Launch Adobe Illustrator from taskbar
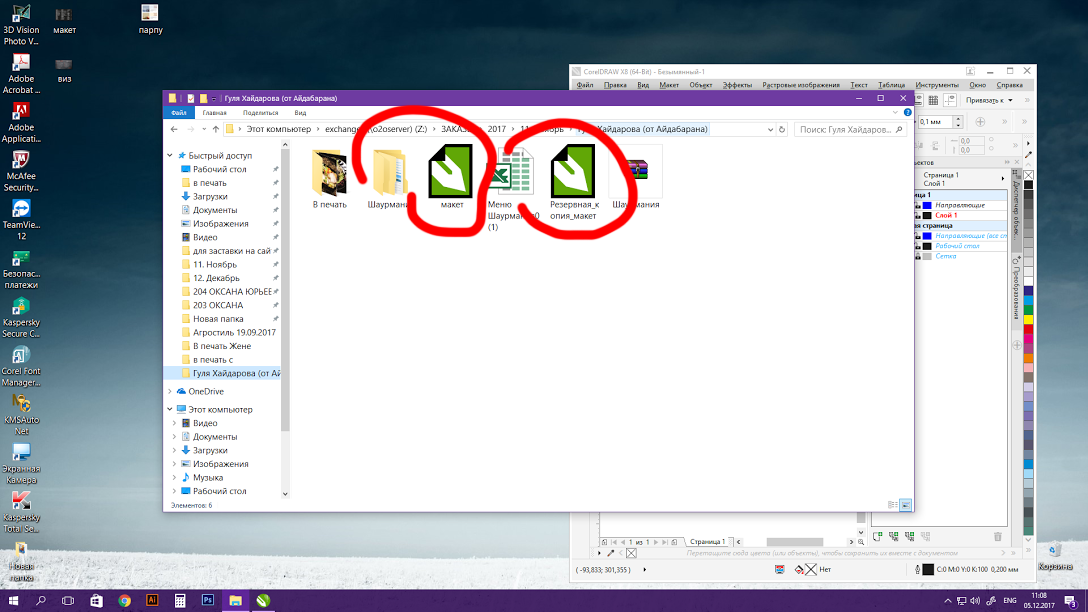This screenshot has width=1088, height=612. [x=152, y=601]
